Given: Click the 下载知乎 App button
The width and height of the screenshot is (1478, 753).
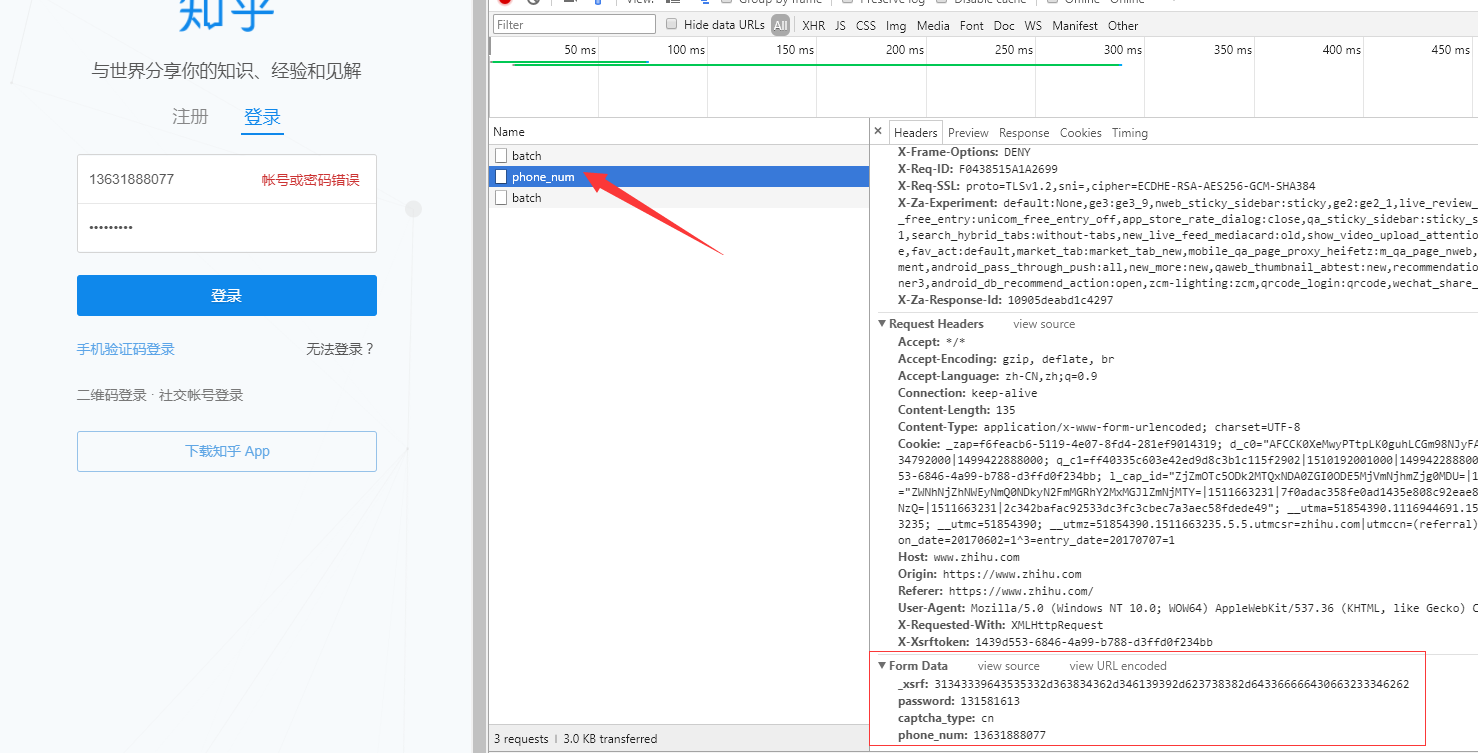Looking at the screenshot, I should [227, 451].
